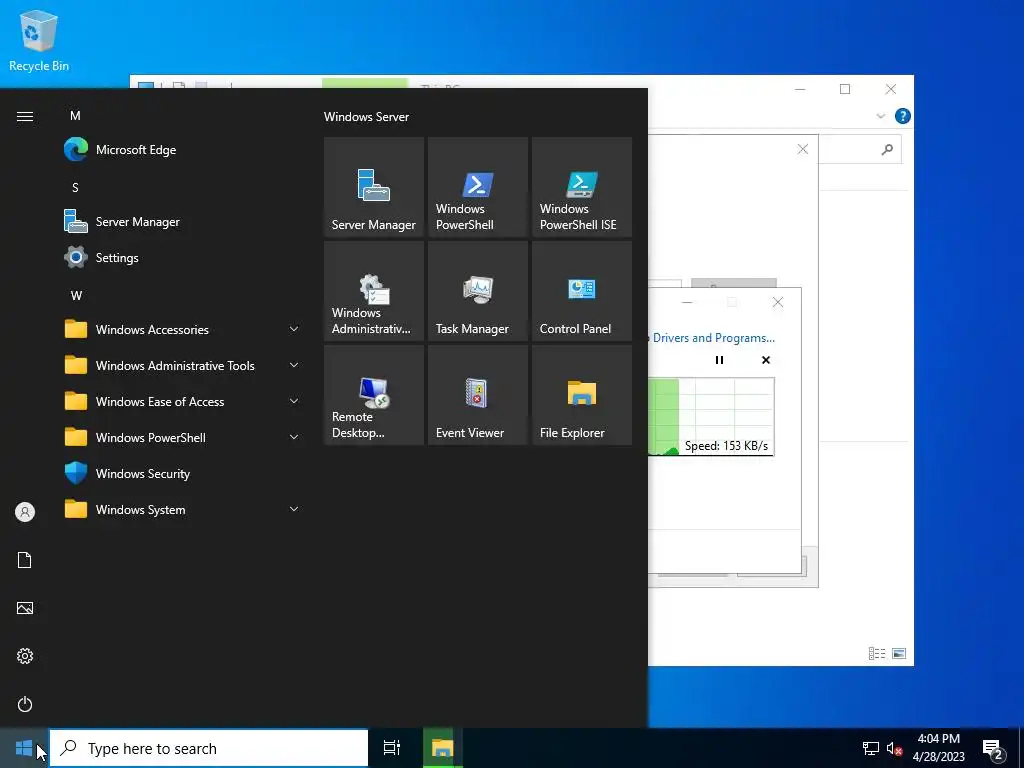Close the copy progress dialog

(x=777, y=302)
